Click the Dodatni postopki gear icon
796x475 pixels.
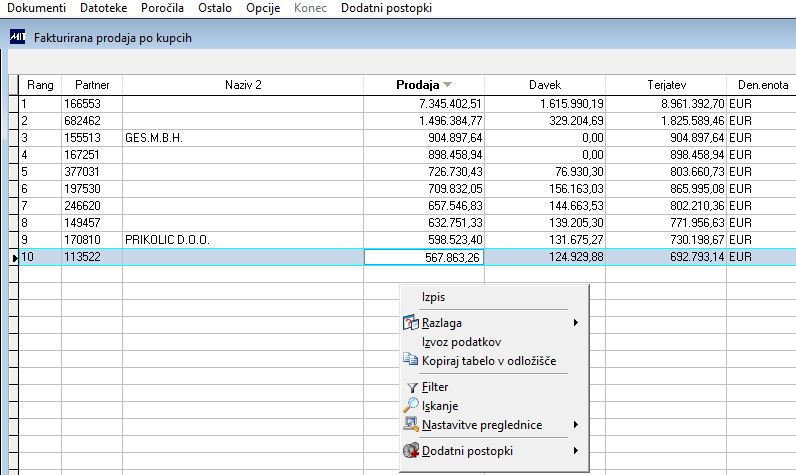point(411,450)
